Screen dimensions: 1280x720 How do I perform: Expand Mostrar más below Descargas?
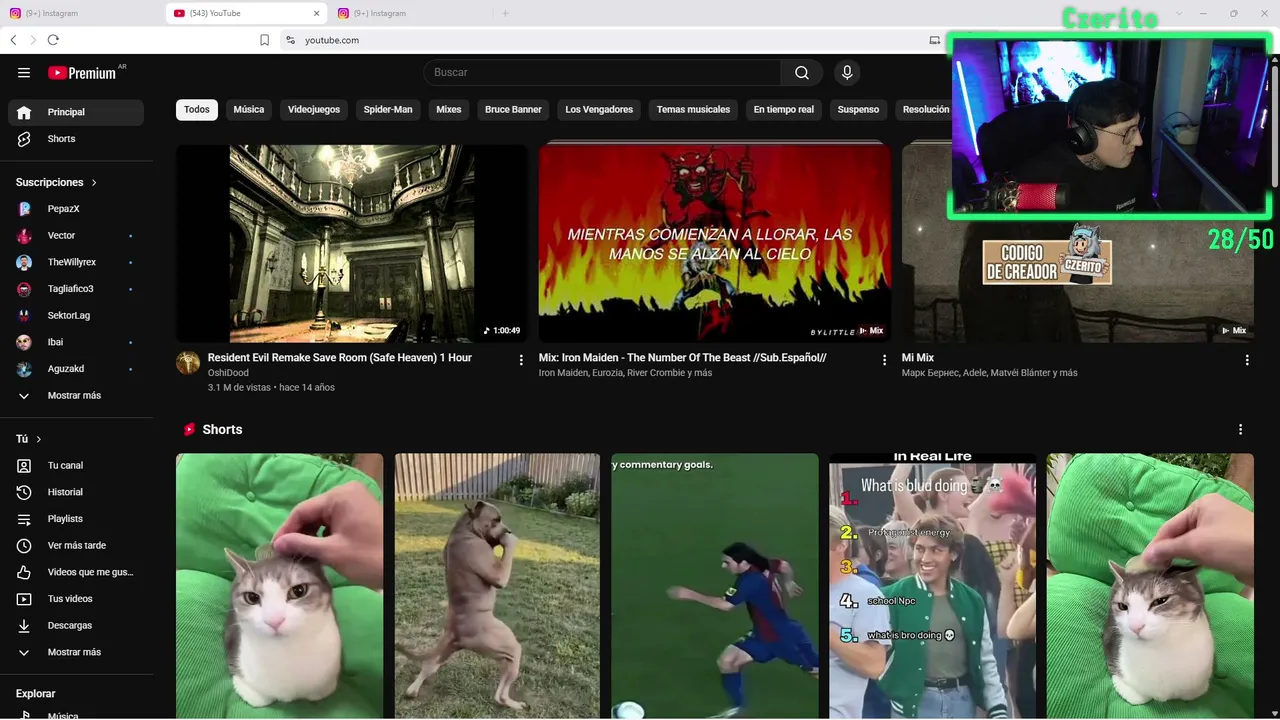coord(76,652)
